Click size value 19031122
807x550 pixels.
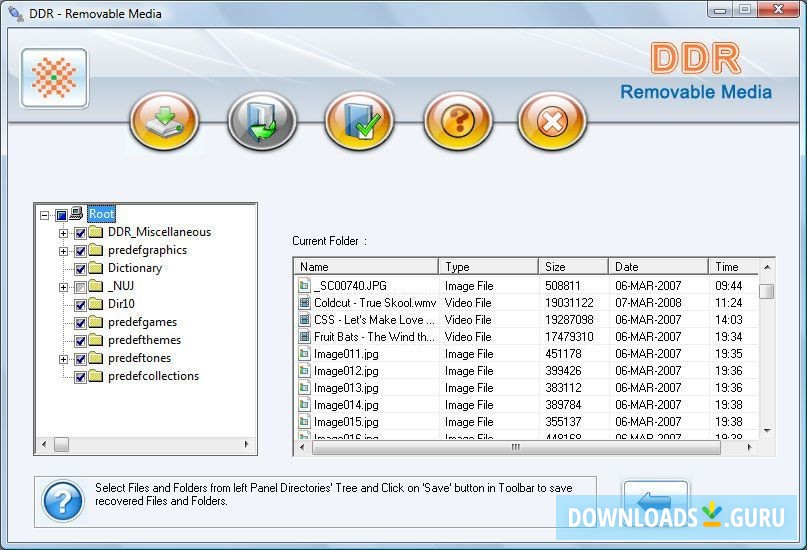coord(569,303)
